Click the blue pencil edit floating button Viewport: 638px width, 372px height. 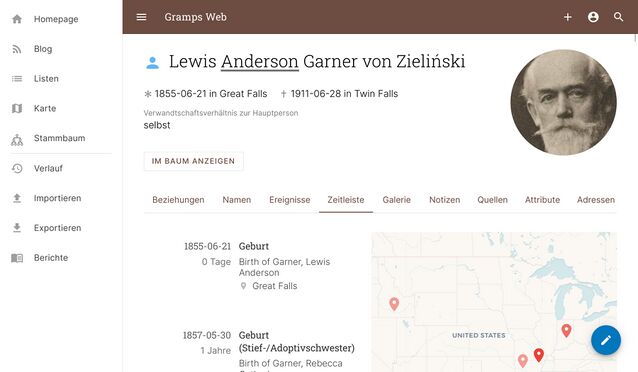[606, 340]
